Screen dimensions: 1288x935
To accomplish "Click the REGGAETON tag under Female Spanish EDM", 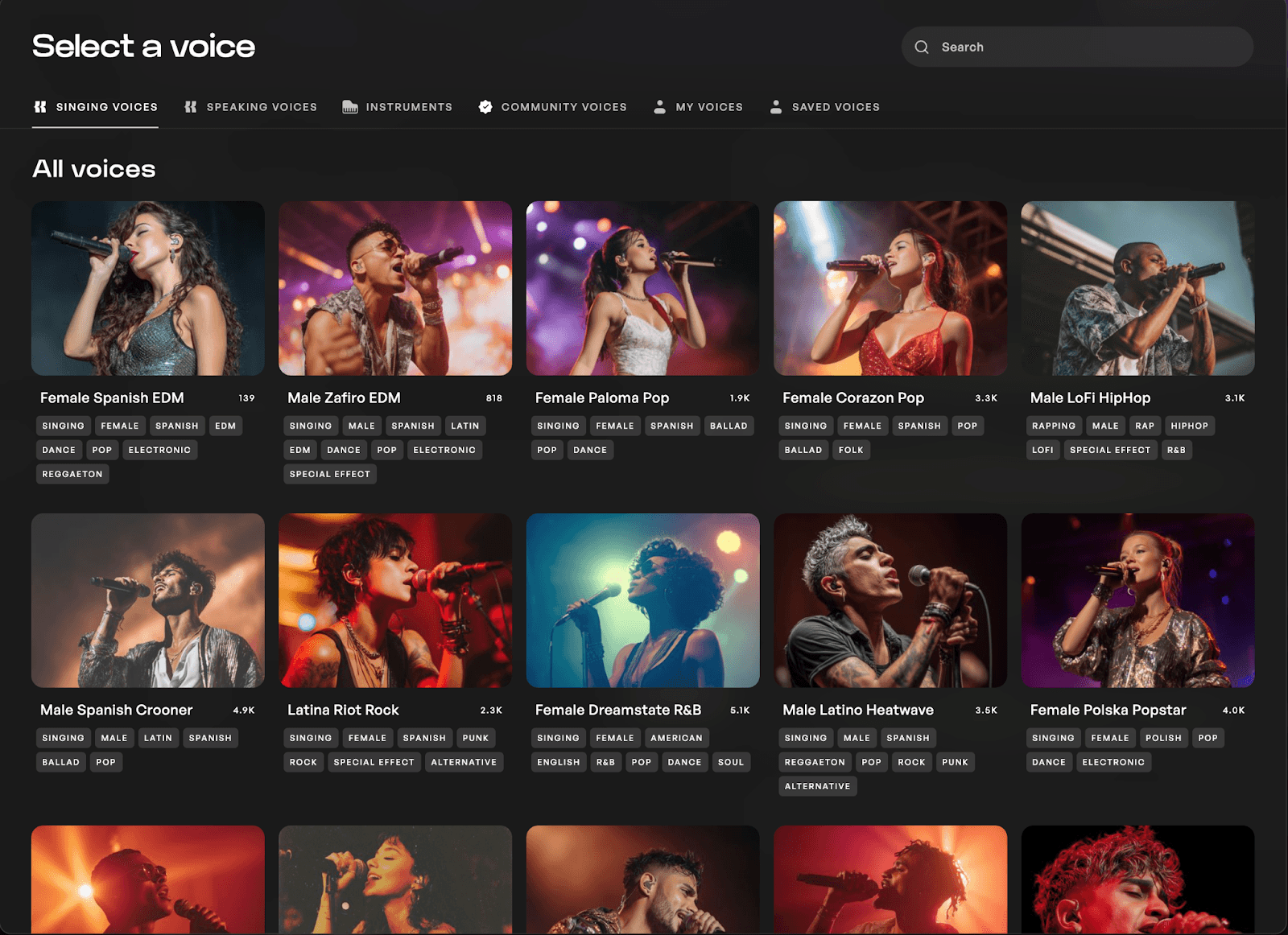I will click(72, 474).
